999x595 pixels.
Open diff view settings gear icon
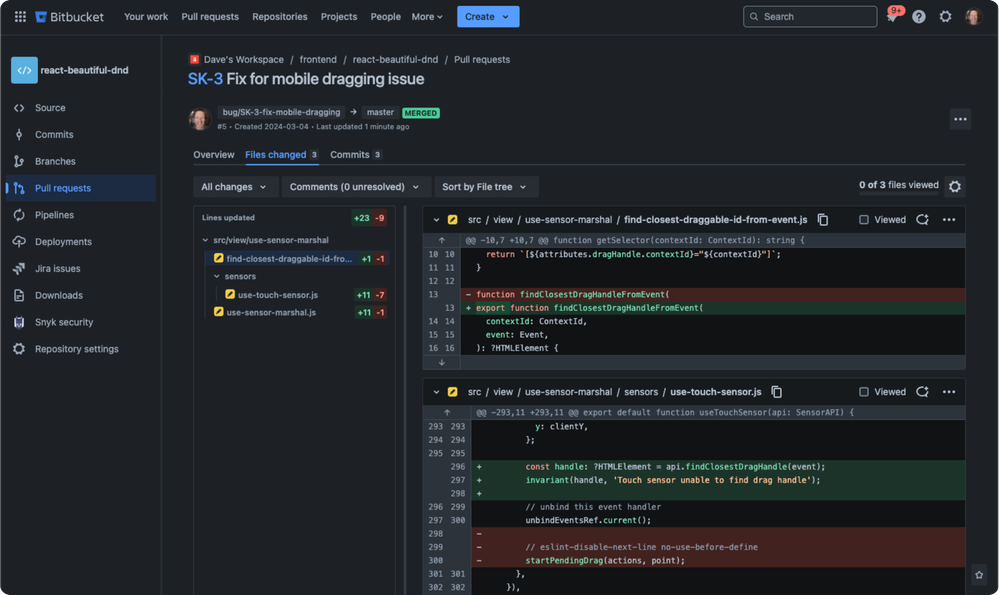click(954, 186)
